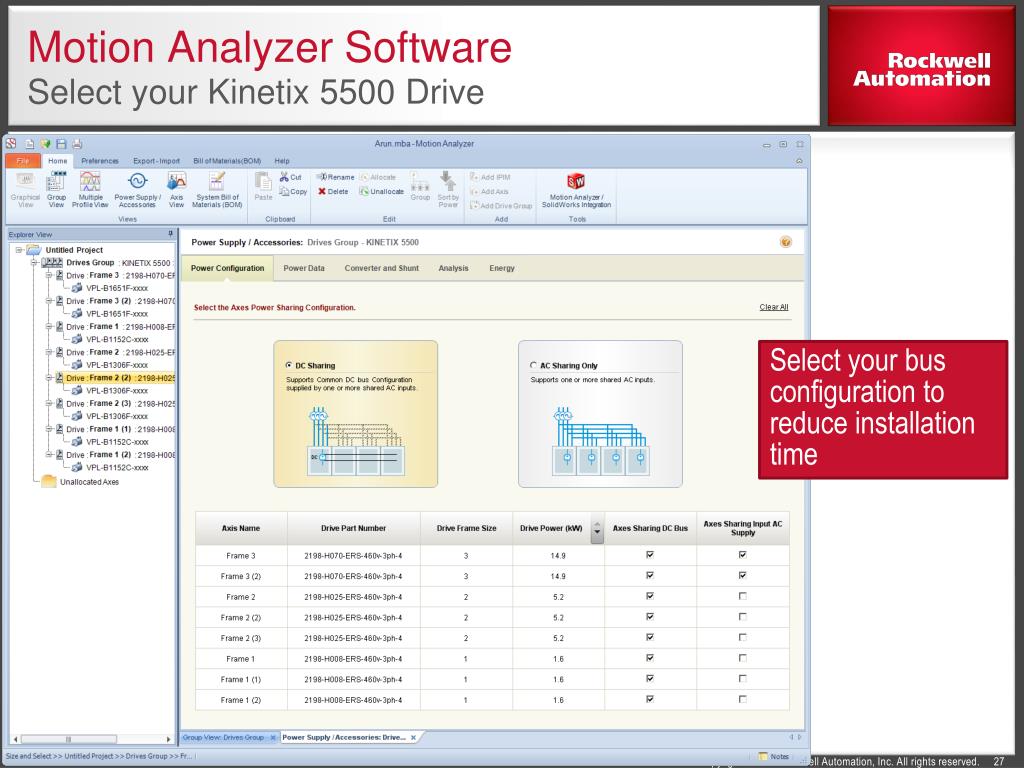The width and height of the screenshot is (1024, 768).
Task: Toggle Axes Sharing DC Bus for Frame 1 (2)
Action: click(x=650, y=699)
